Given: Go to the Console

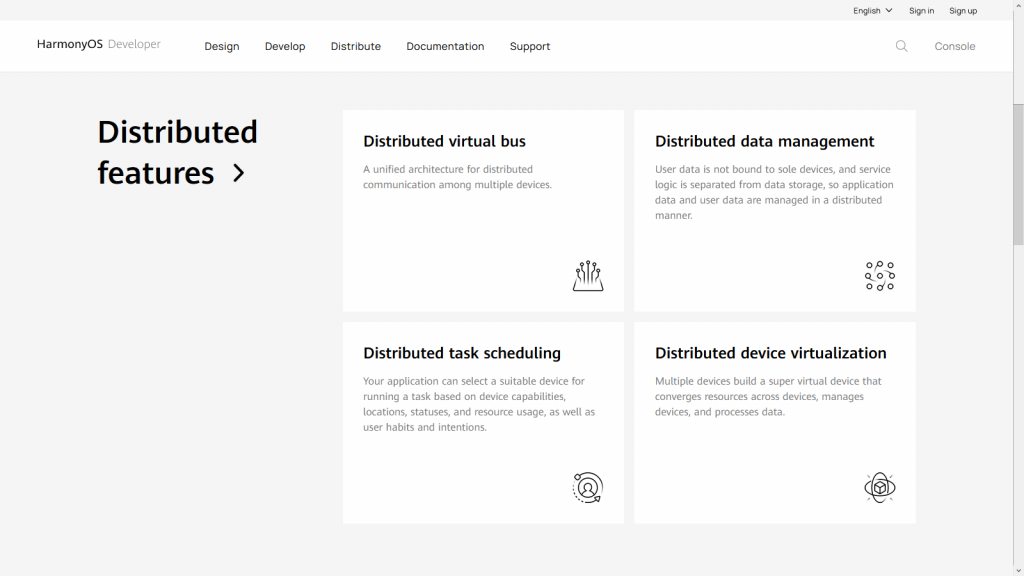Looking at the screenshot, I should click(x=955, y=46).
